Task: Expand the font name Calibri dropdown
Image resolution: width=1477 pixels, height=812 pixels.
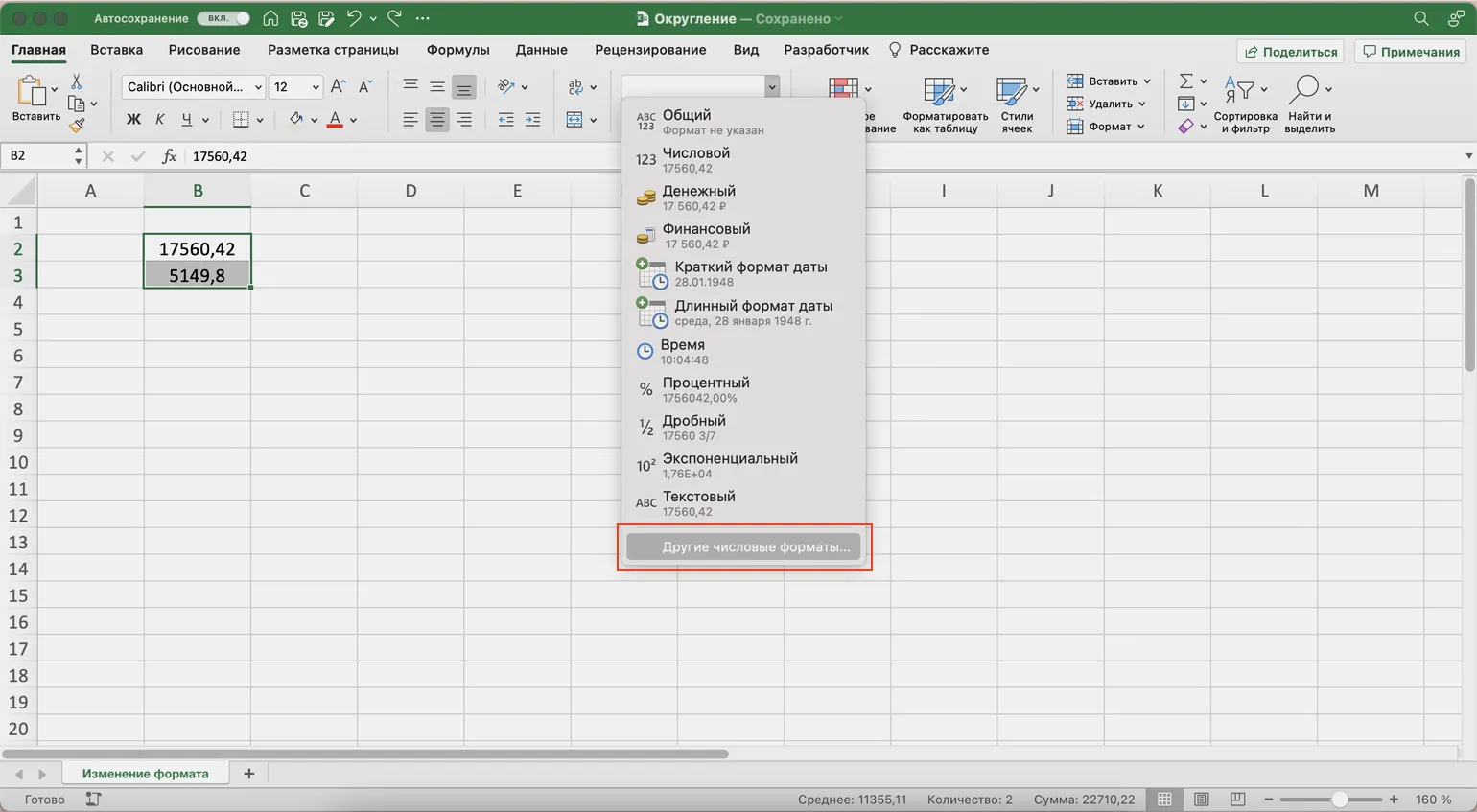Action: click(258, 87)
